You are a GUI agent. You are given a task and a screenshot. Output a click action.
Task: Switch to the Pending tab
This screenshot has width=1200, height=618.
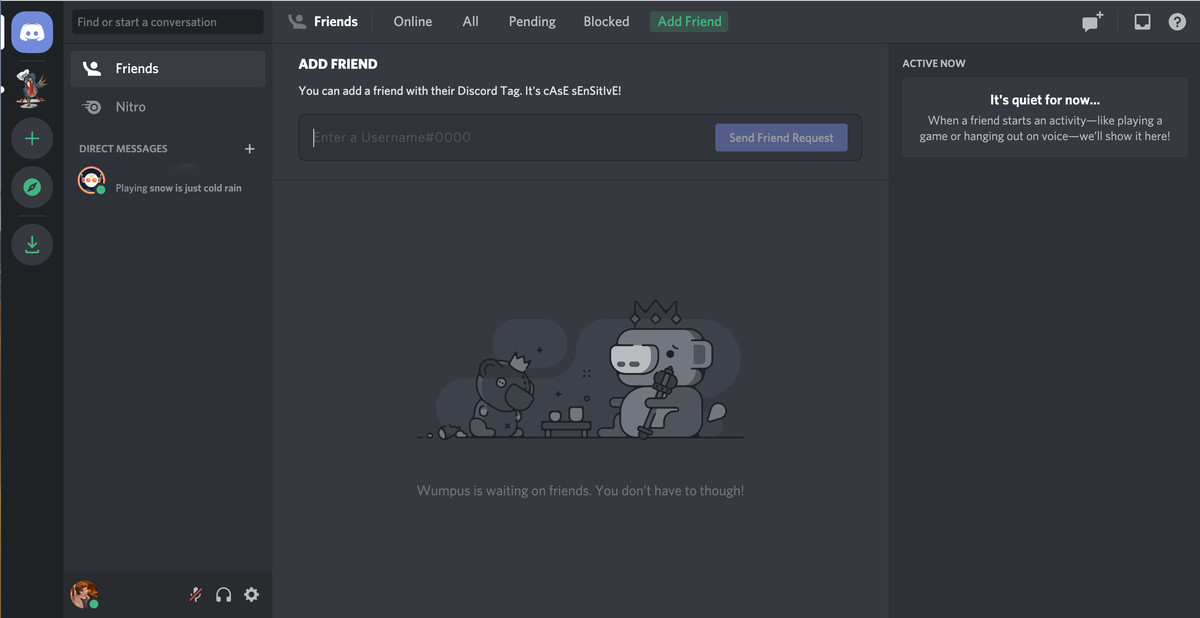click(531, 21)
